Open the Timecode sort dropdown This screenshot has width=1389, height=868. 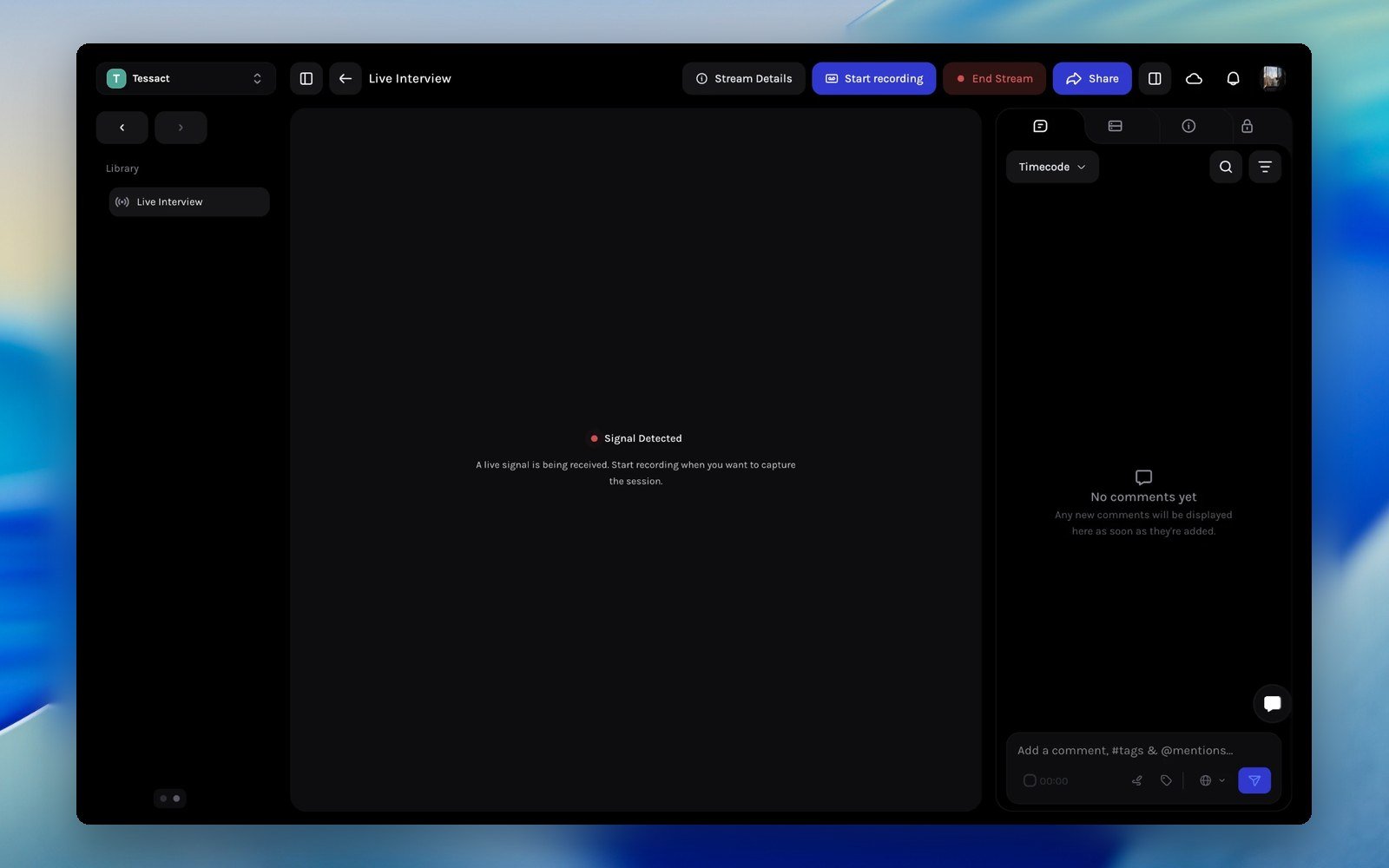pyautogui.click(x=1052, y=167)
